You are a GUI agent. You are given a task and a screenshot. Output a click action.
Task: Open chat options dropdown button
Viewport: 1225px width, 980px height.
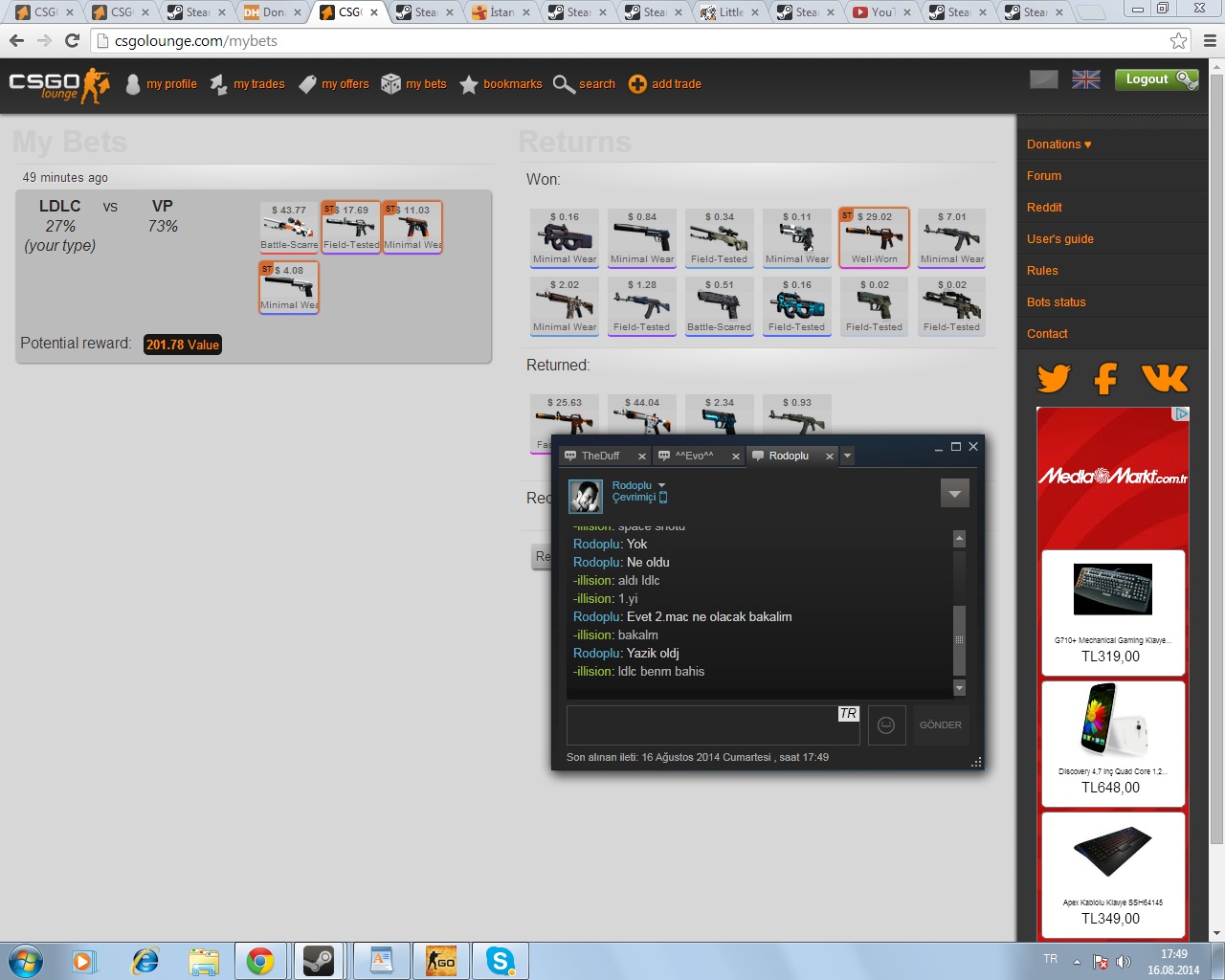click(954, 494)
